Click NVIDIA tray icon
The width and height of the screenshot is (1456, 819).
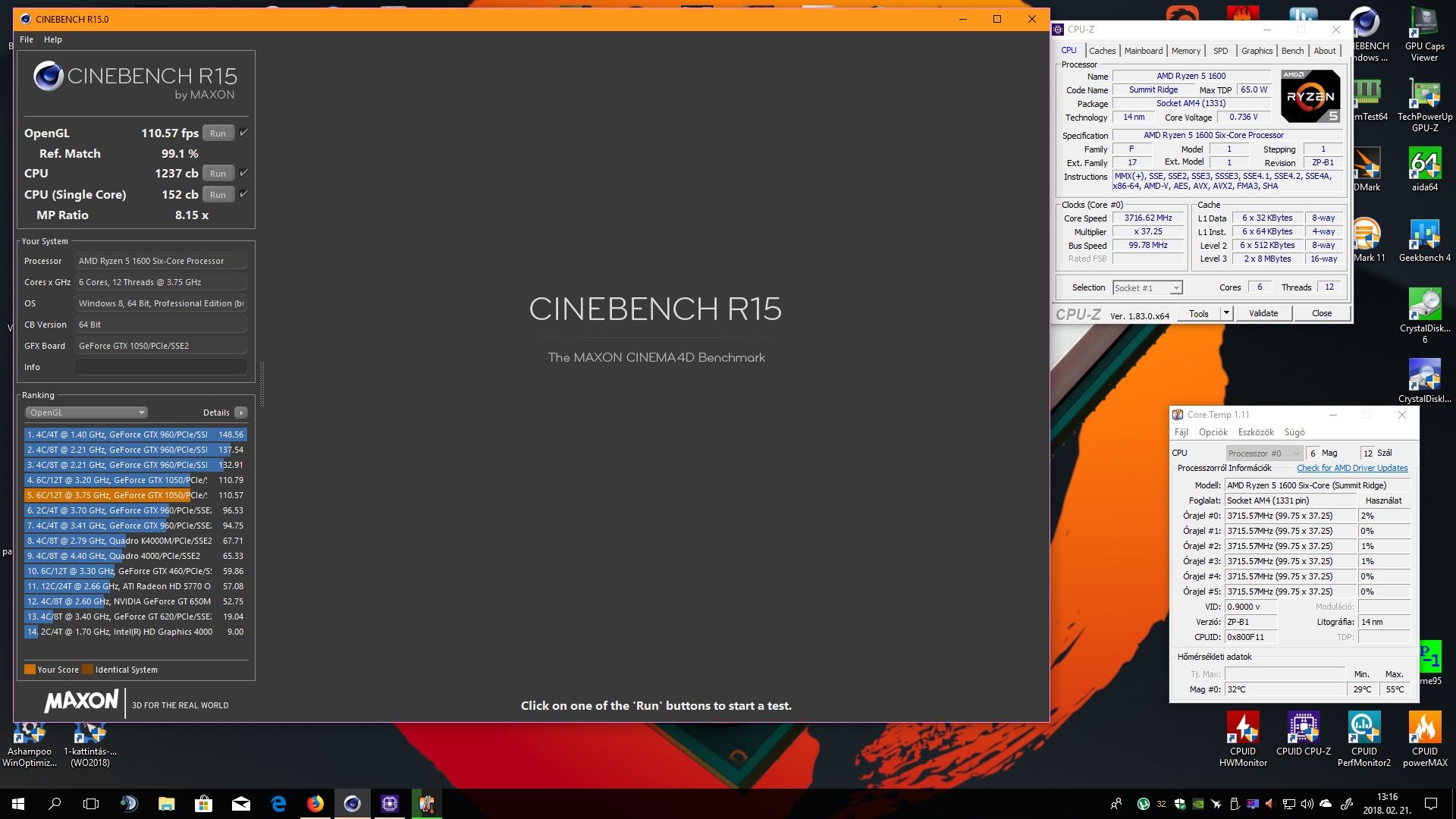pyautogui.click(x=1198, y=804)
